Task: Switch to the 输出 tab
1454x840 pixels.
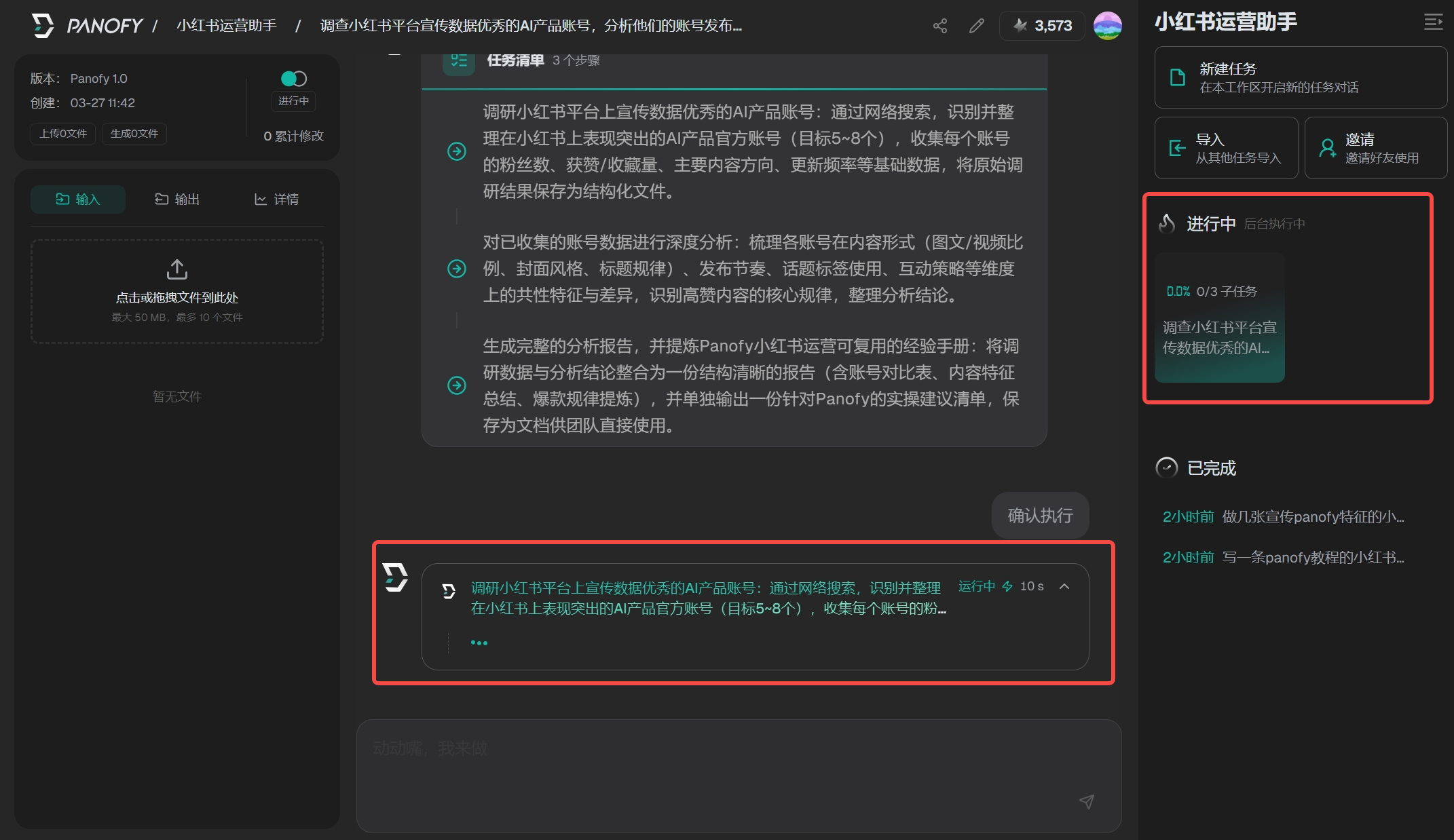Action: pyautogui.click(x=177, y=199)
